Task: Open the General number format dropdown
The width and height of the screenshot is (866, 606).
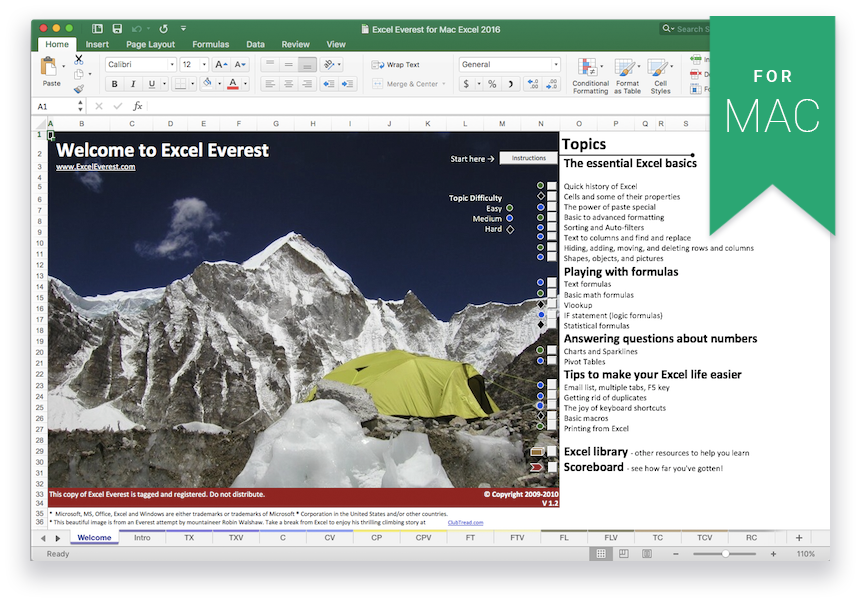Action: coord(556,65)
